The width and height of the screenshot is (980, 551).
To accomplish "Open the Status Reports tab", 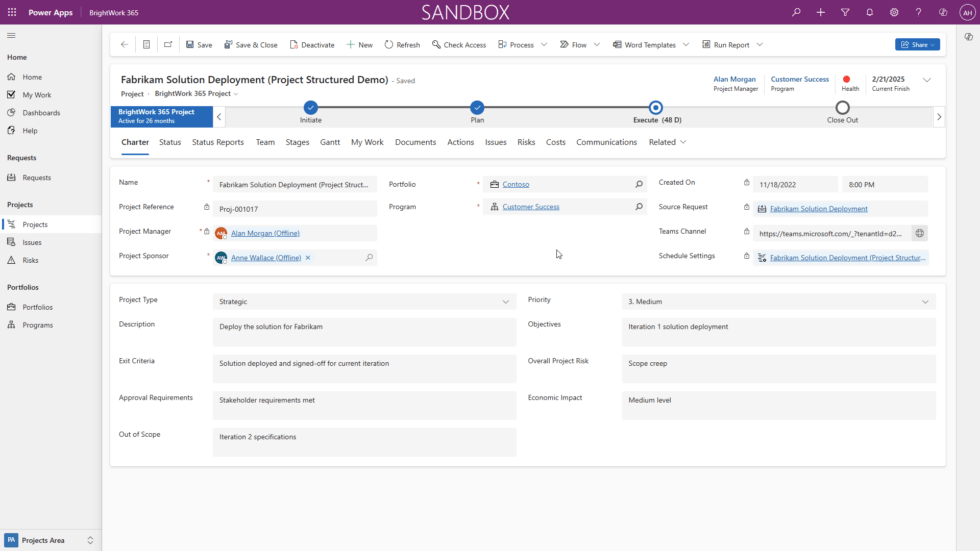I will click(x=218, y=142).
